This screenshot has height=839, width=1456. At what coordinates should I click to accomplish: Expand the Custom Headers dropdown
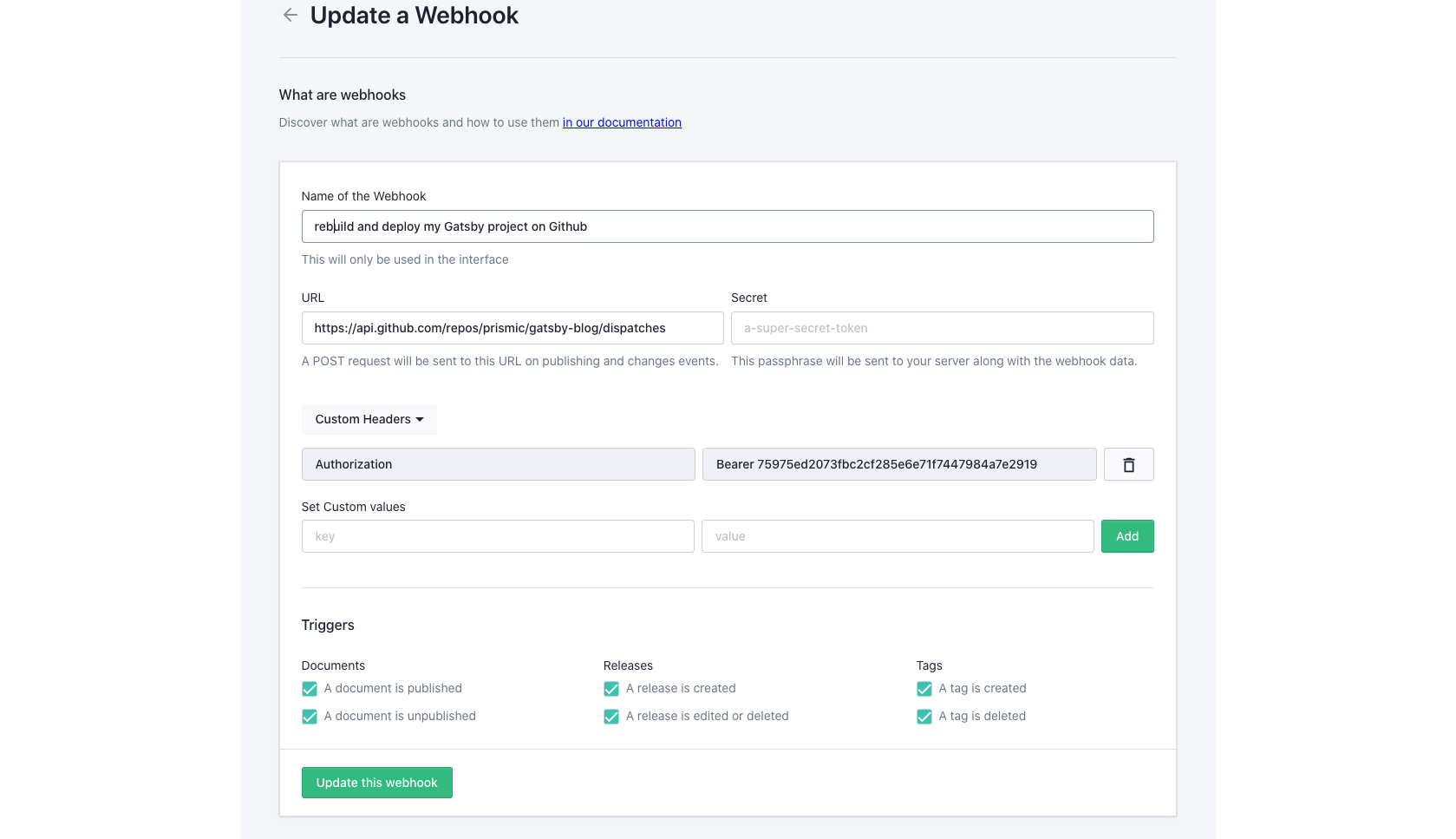point(369,420)
